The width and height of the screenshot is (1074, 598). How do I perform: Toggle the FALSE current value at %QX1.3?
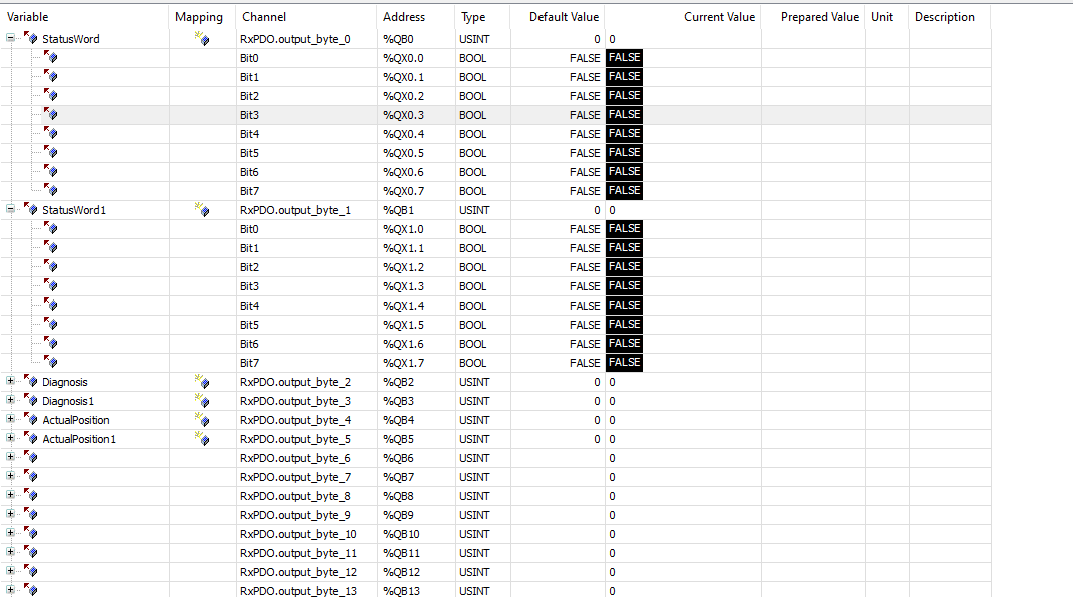[x=624, y=286]
